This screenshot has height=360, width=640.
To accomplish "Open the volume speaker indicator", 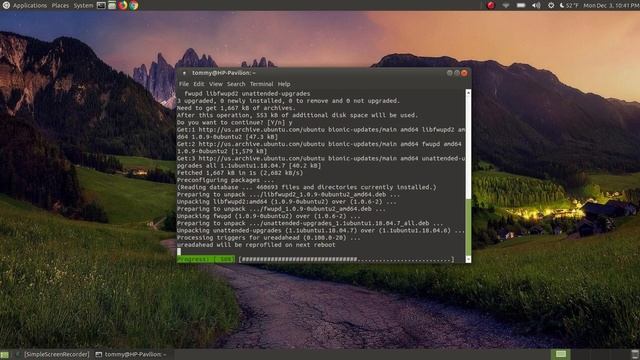I will [x=536, y=5].
